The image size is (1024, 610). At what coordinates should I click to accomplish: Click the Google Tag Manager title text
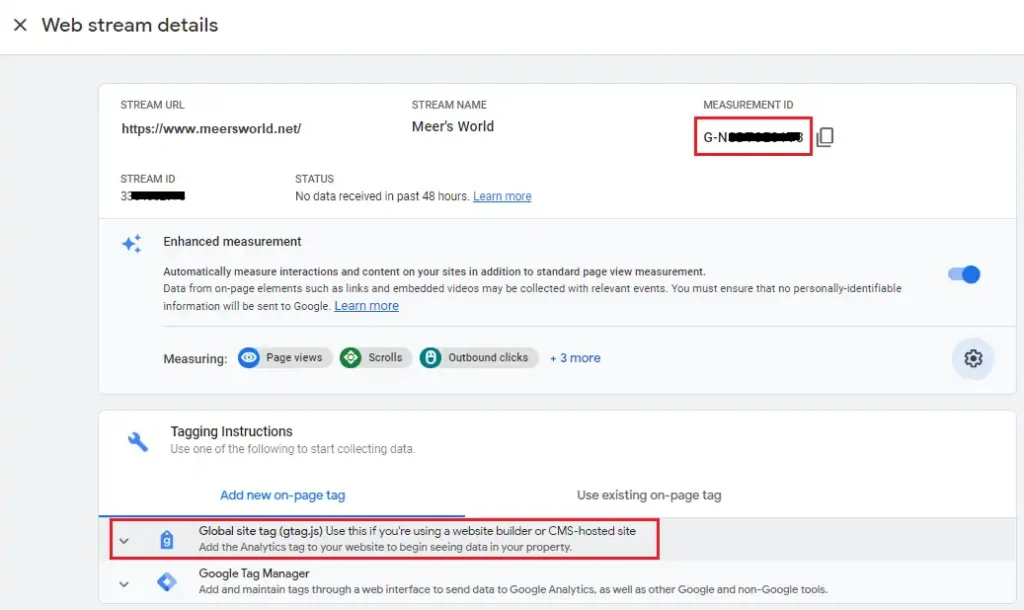pyautogui.click(x=254, y=573)
